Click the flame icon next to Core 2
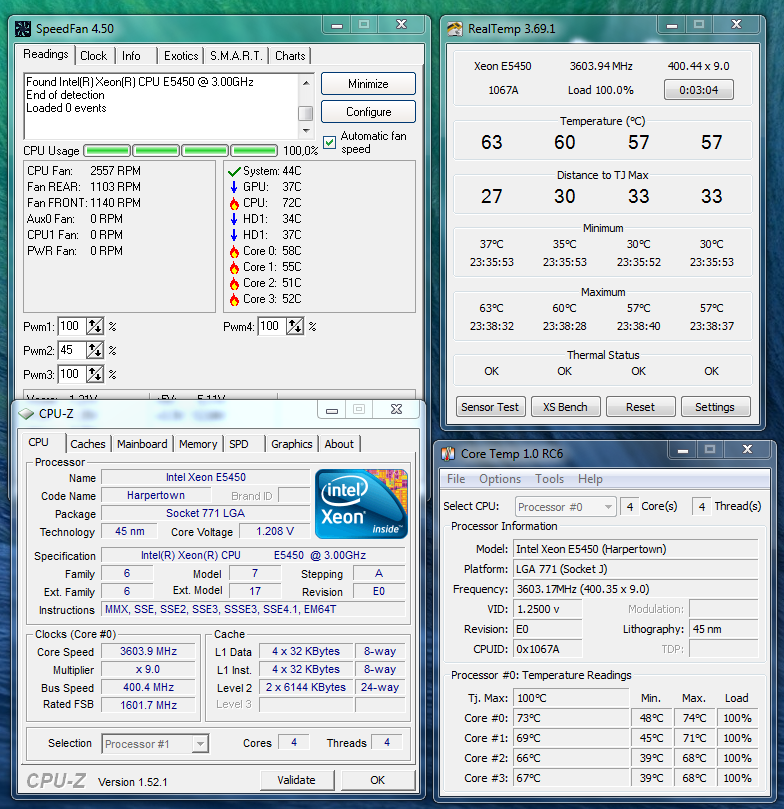Image resolution: width=784 pixels, height=809 pixels. click(x=234, y=283)
